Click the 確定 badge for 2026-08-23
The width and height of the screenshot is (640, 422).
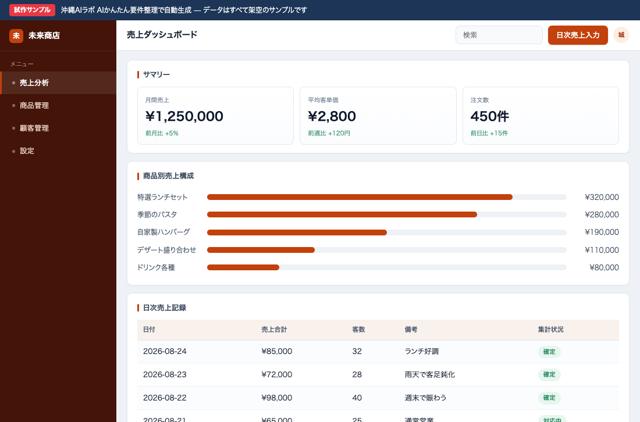click(549, 375)
